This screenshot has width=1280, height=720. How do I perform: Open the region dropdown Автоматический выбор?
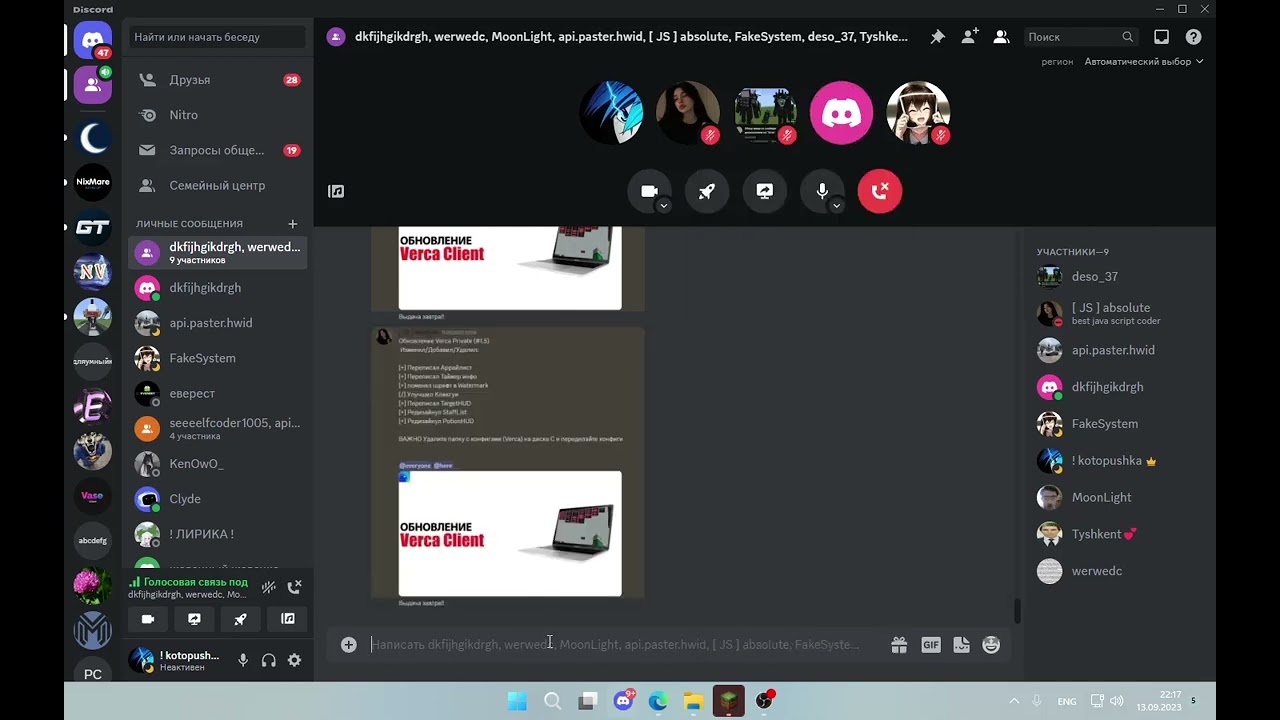(1144, 62)
